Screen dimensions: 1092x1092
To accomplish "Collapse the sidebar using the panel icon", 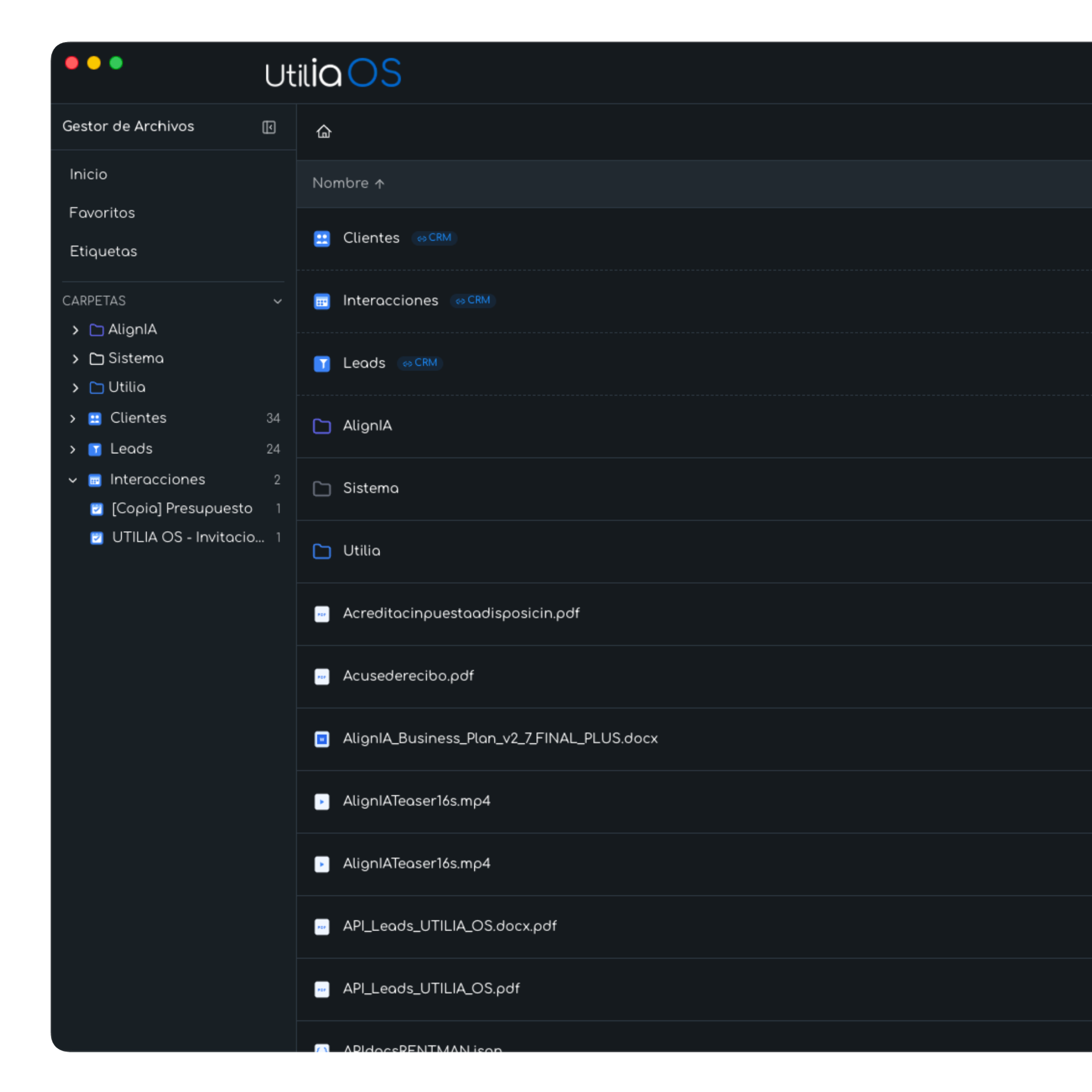I will click(269, 127).
